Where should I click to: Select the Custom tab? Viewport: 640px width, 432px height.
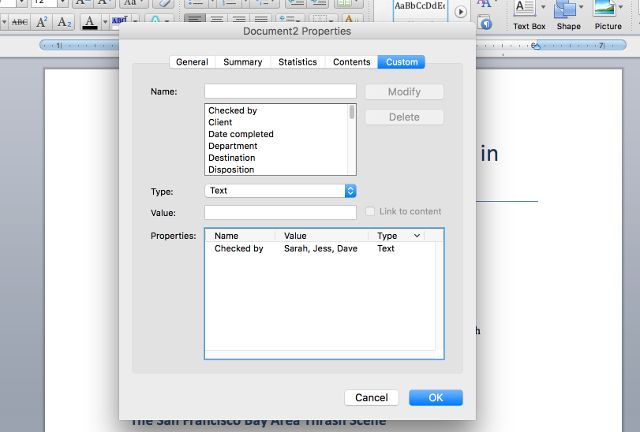click(402, 62)
